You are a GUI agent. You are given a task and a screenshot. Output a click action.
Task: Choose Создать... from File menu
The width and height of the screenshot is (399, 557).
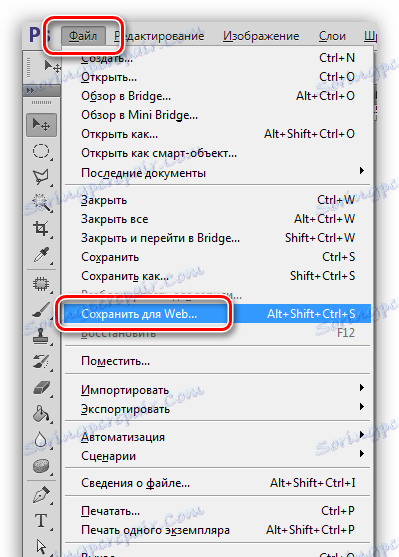click(x=217, y=58)
